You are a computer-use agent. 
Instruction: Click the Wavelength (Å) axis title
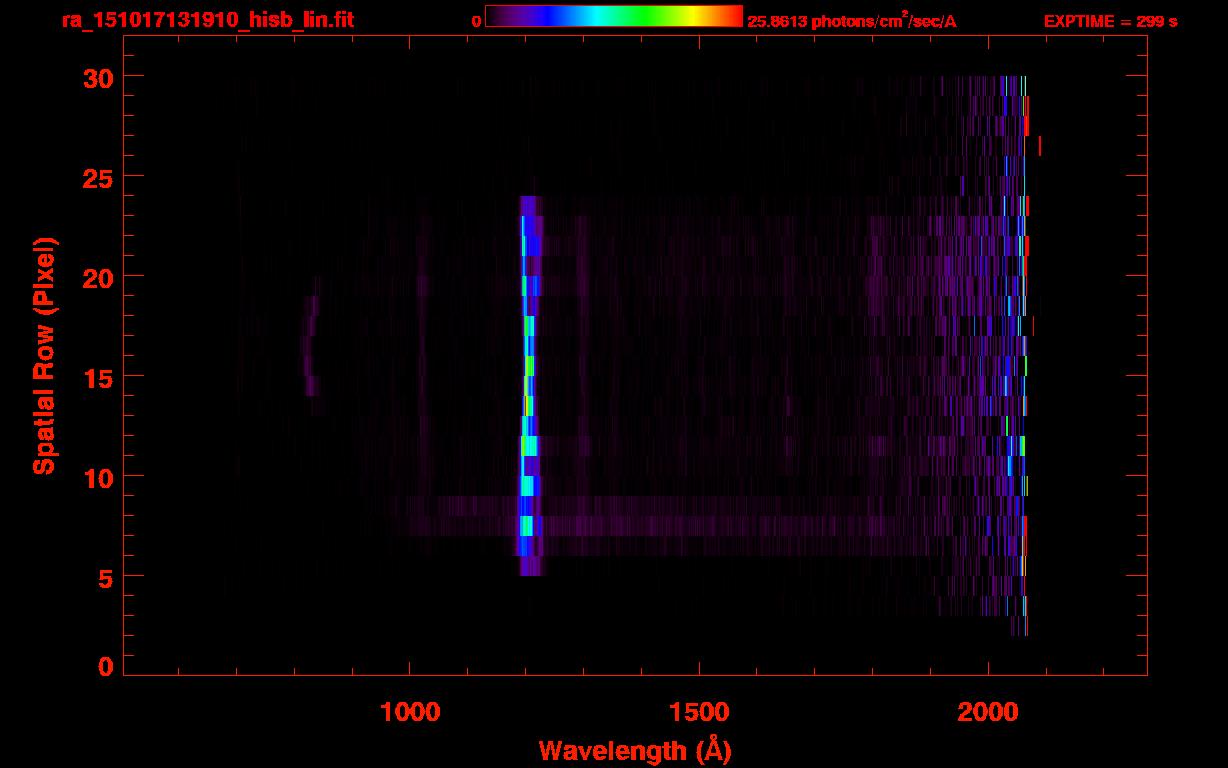[635, 750]
